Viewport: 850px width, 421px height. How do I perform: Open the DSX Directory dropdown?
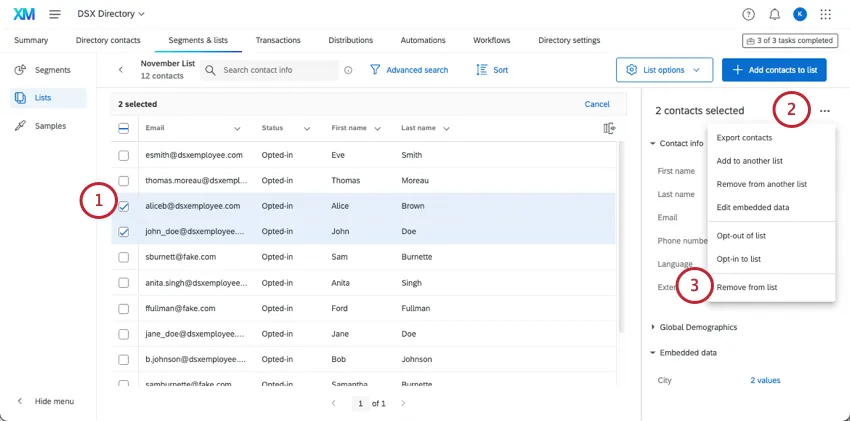pyautogui.click(x=112, y=14)
